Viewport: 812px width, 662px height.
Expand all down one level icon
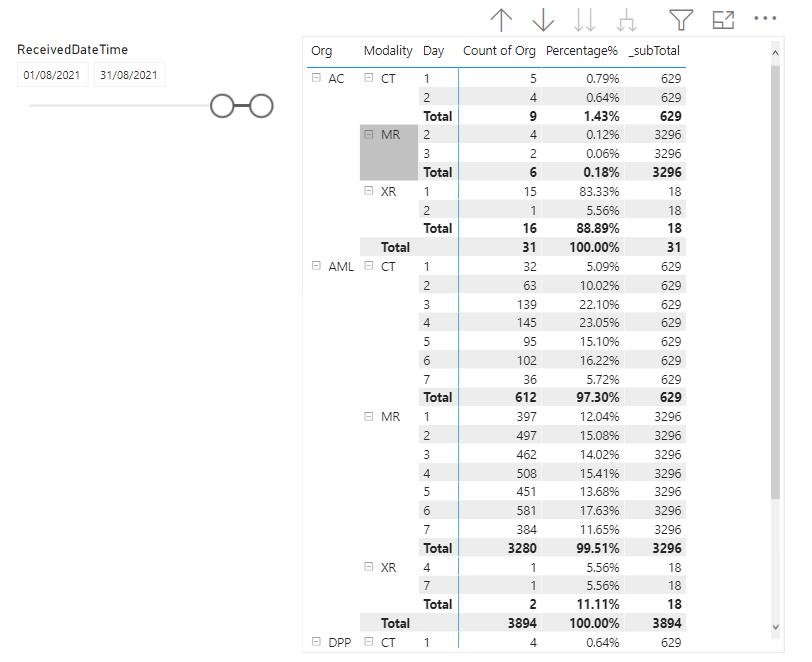click(627, 20)
